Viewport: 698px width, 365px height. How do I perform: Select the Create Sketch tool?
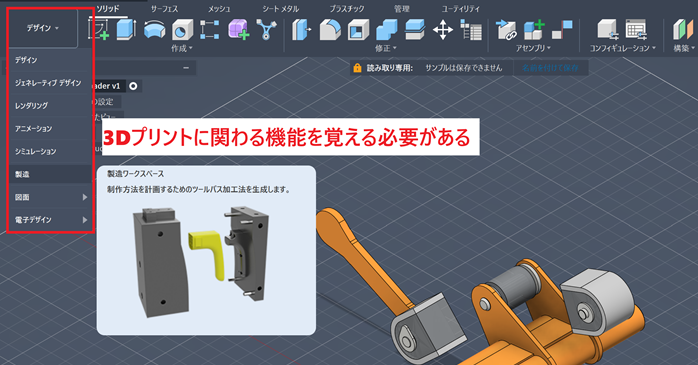(98, 29)
